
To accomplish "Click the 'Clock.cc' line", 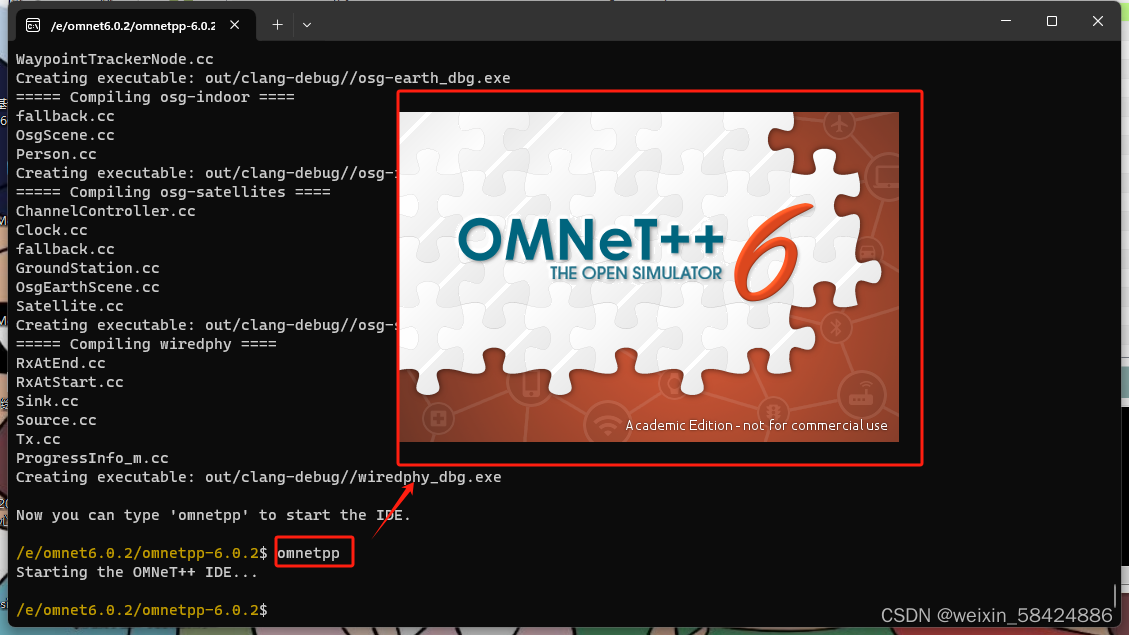I will pos(52,230).
